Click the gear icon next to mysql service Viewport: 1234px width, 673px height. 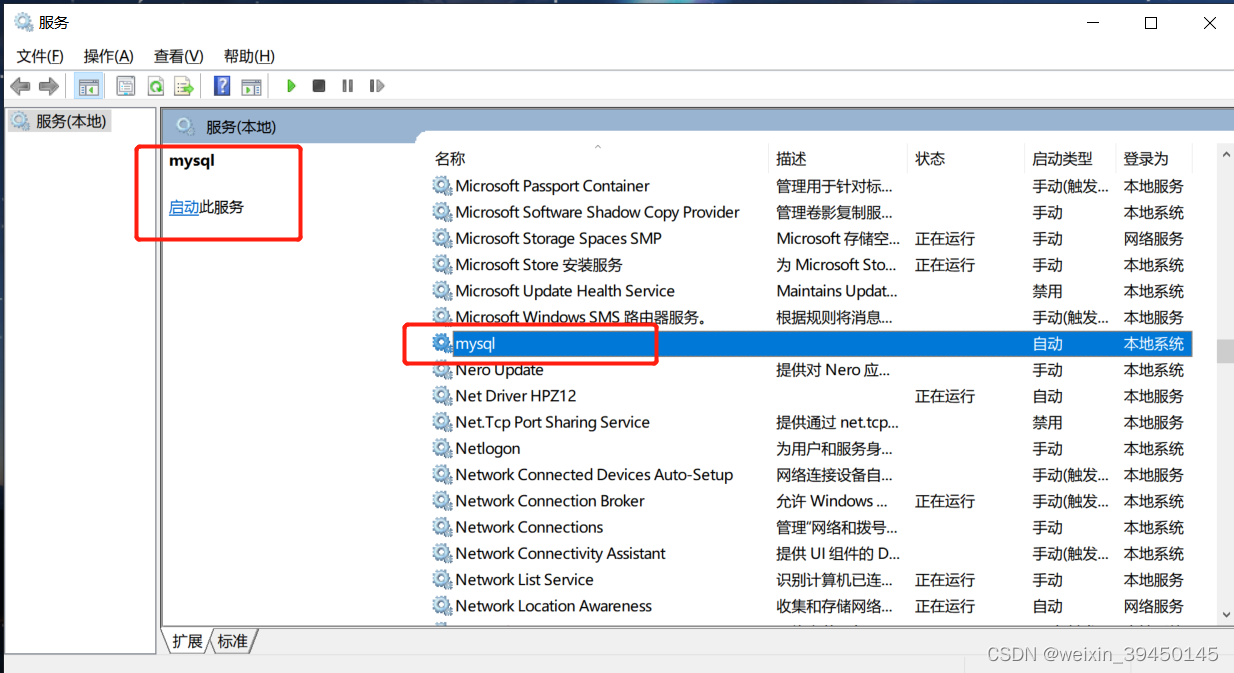coord(442,343)
